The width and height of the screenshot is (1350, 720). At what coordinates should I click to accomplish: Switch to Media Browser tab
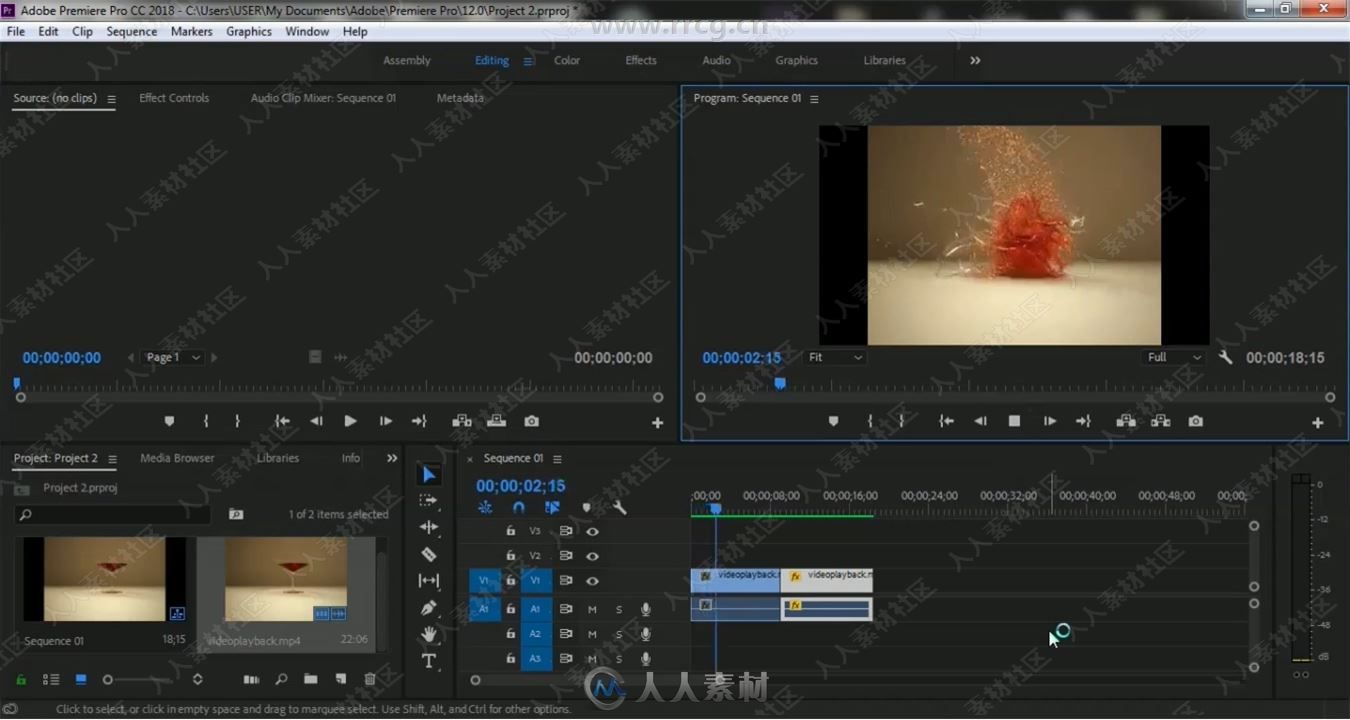click(x=177, y=458)
